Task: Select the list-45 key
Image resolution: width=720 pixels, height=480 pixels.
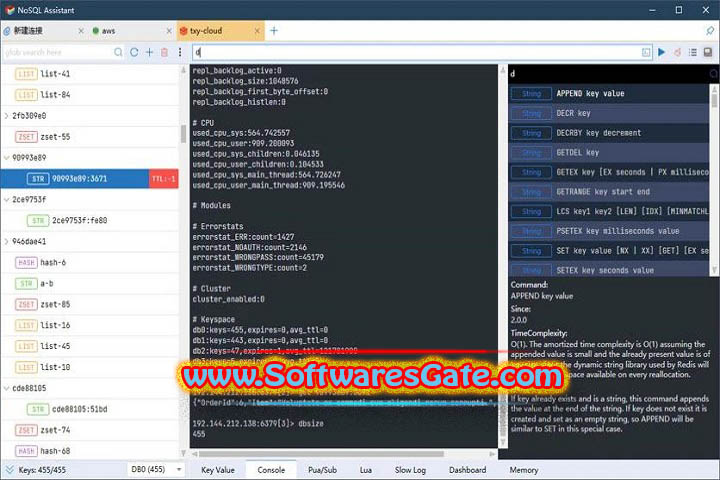Action: pos(90,346)
